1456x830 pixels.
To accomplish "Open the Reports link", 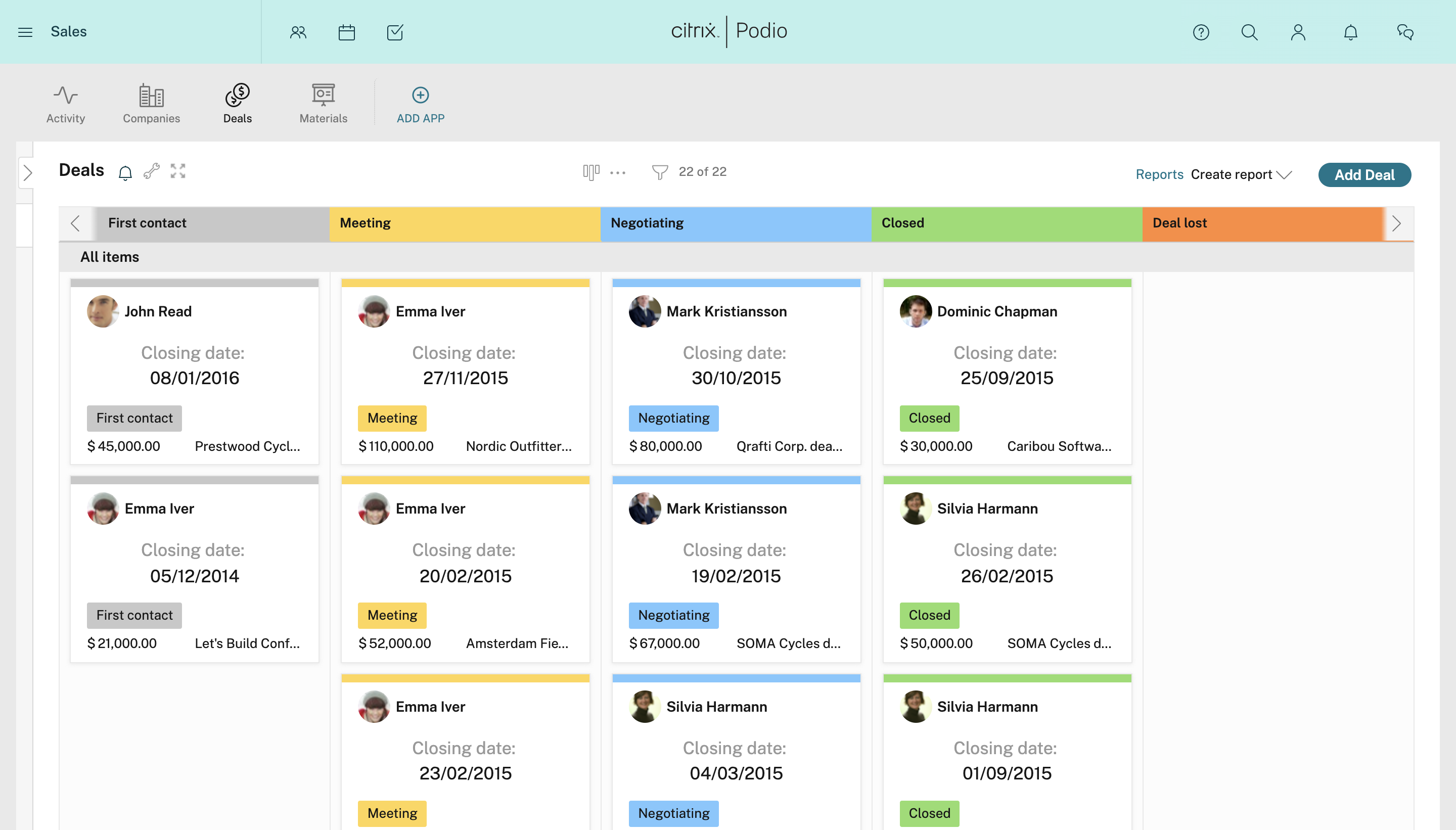I will [1159, 174].
